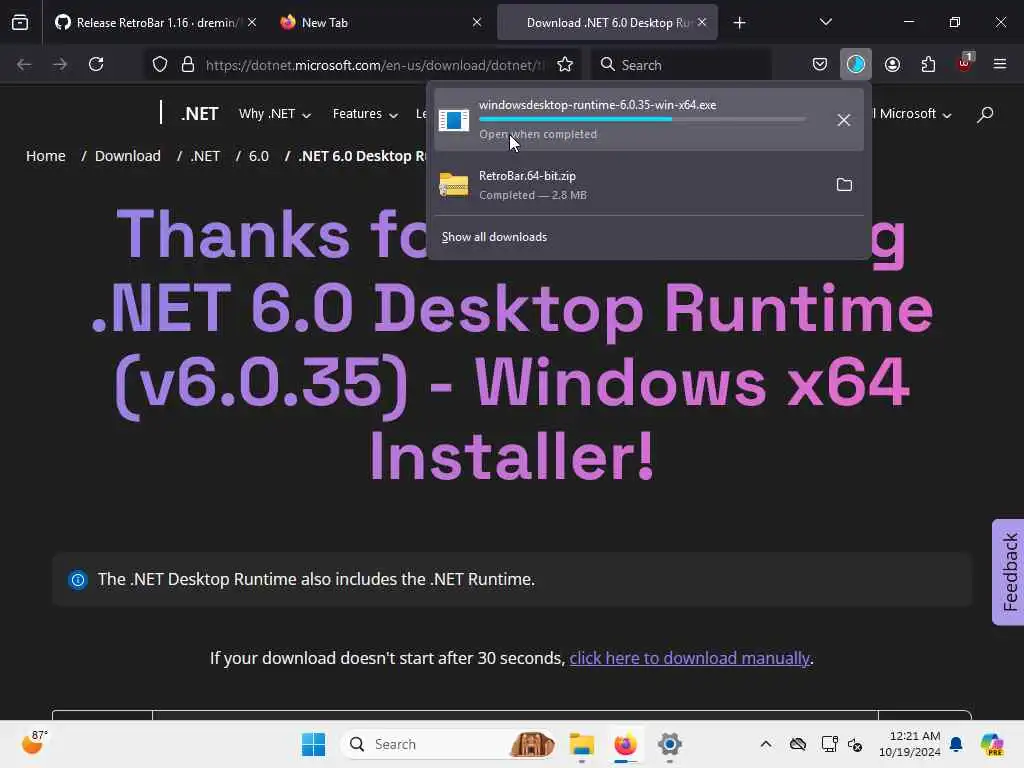Click OneDrive cloud tray icon
The width and height of the screenshot is (1024, 768).
[797, 744]
